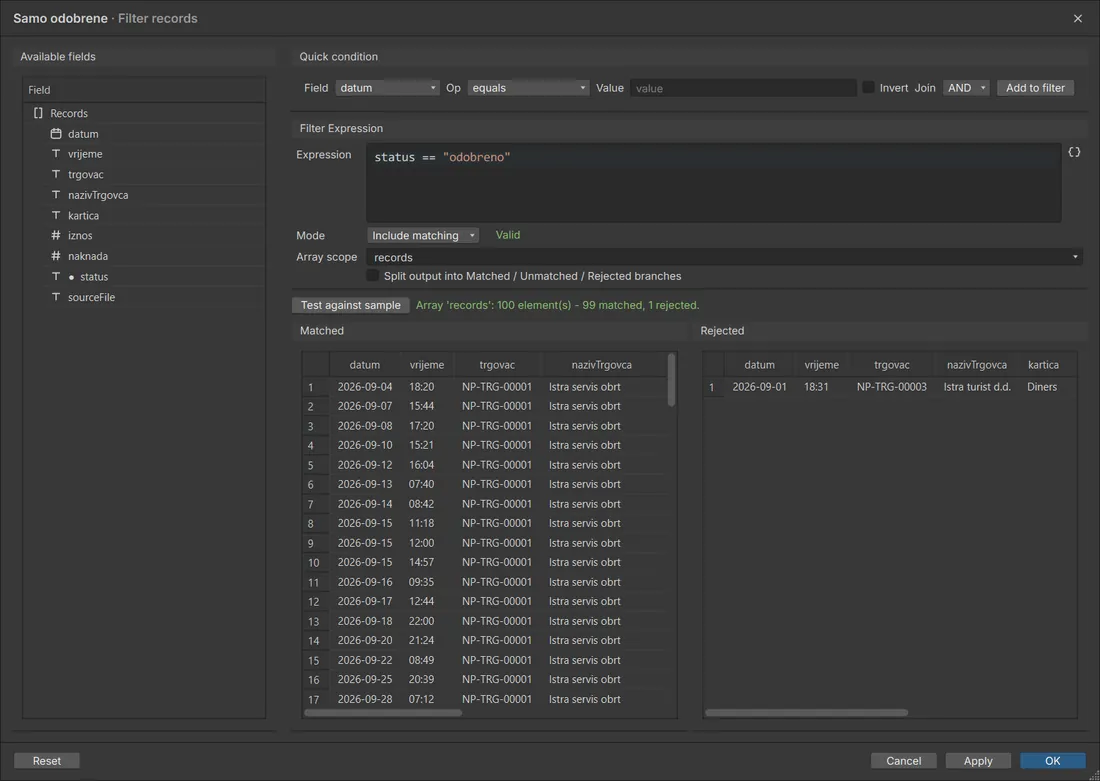Click the text type icon beside nazivTrgovca
The height and width of the screenshot is (781, 1100).
pyautogui.click(x=56, y=194)
